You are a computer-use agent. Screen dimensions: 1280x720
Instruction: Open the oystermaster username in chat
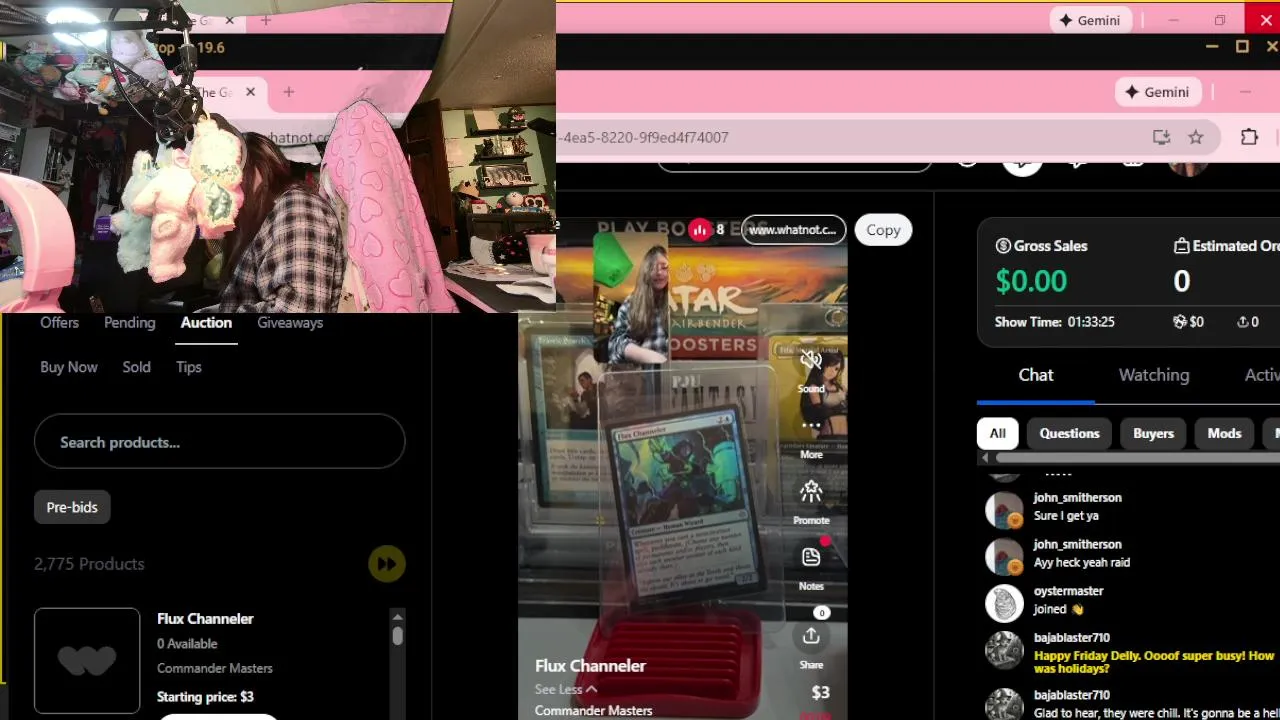pos(1068,591)
